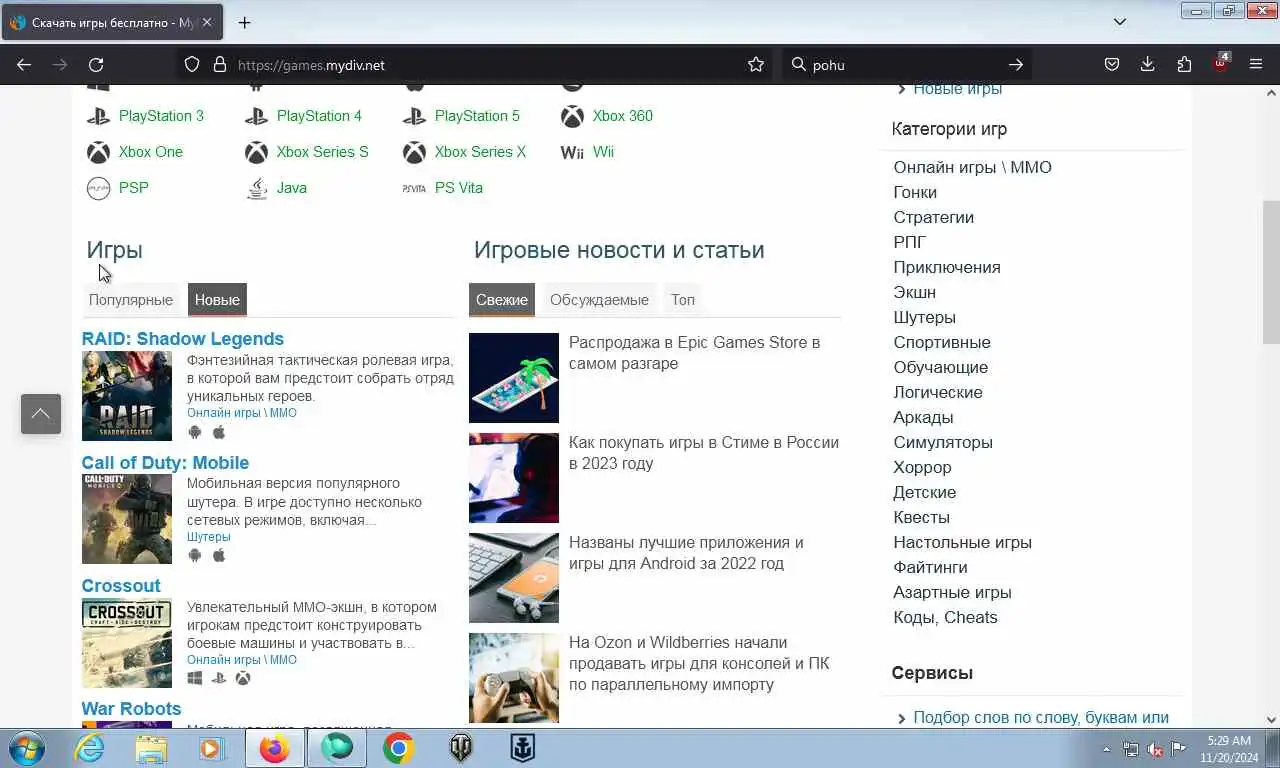Click the scroll-to-top arrow button
The height and width of the screenshot is (768, 1280).
pyautogui.click(x=41, y=414)
